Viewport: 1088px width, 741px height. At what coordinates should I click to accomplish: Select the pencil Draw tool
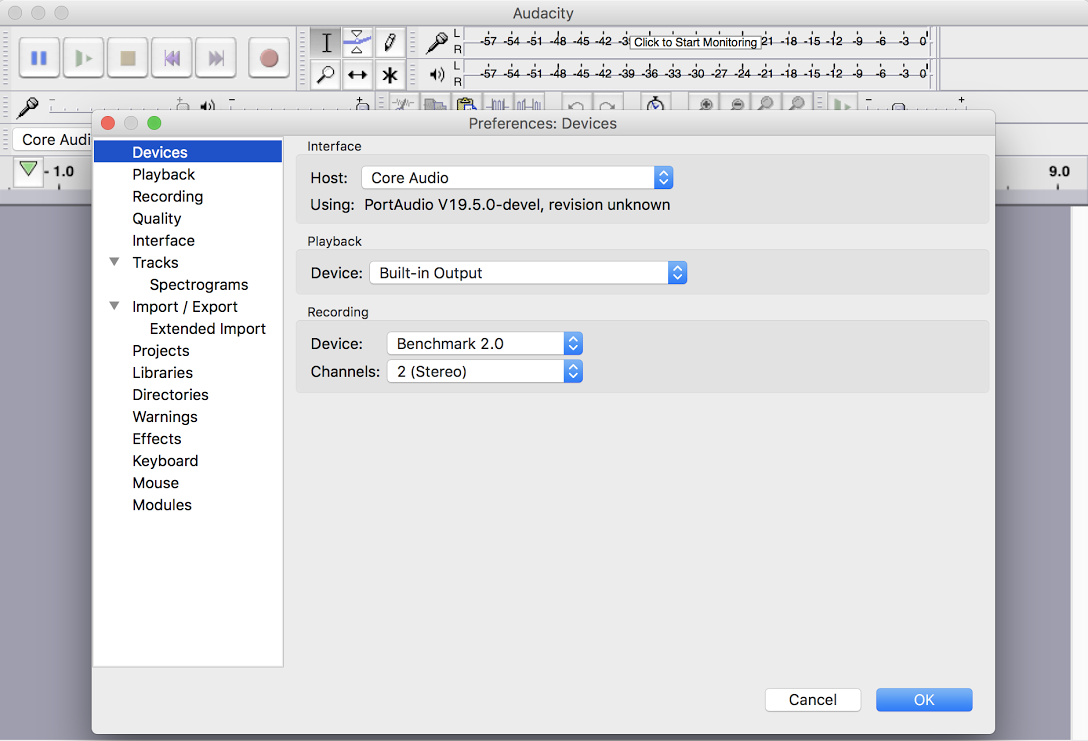click(x=390, y=42)
